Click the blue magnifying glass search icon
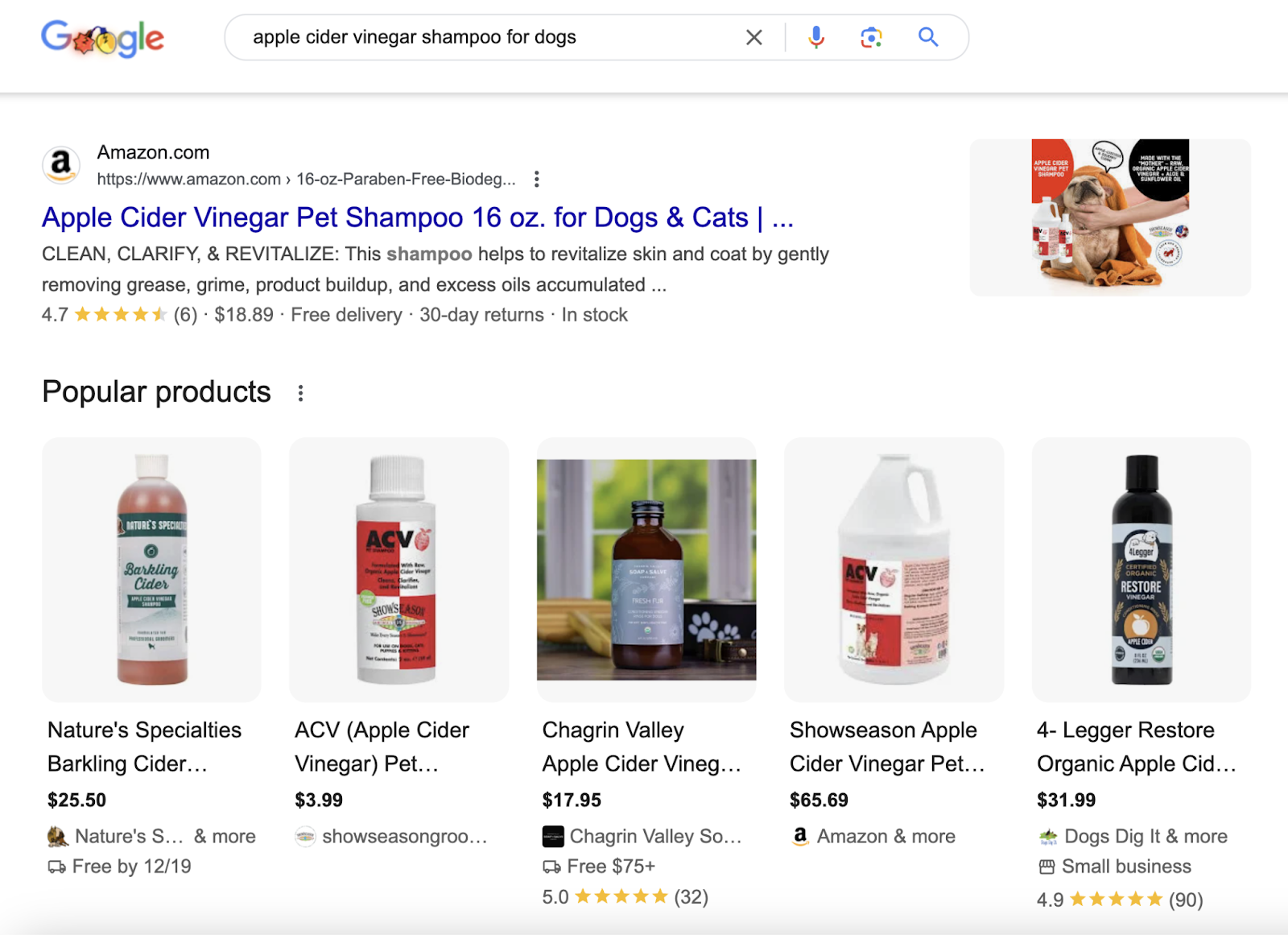The image size is (1288, 935). [927, 37]
